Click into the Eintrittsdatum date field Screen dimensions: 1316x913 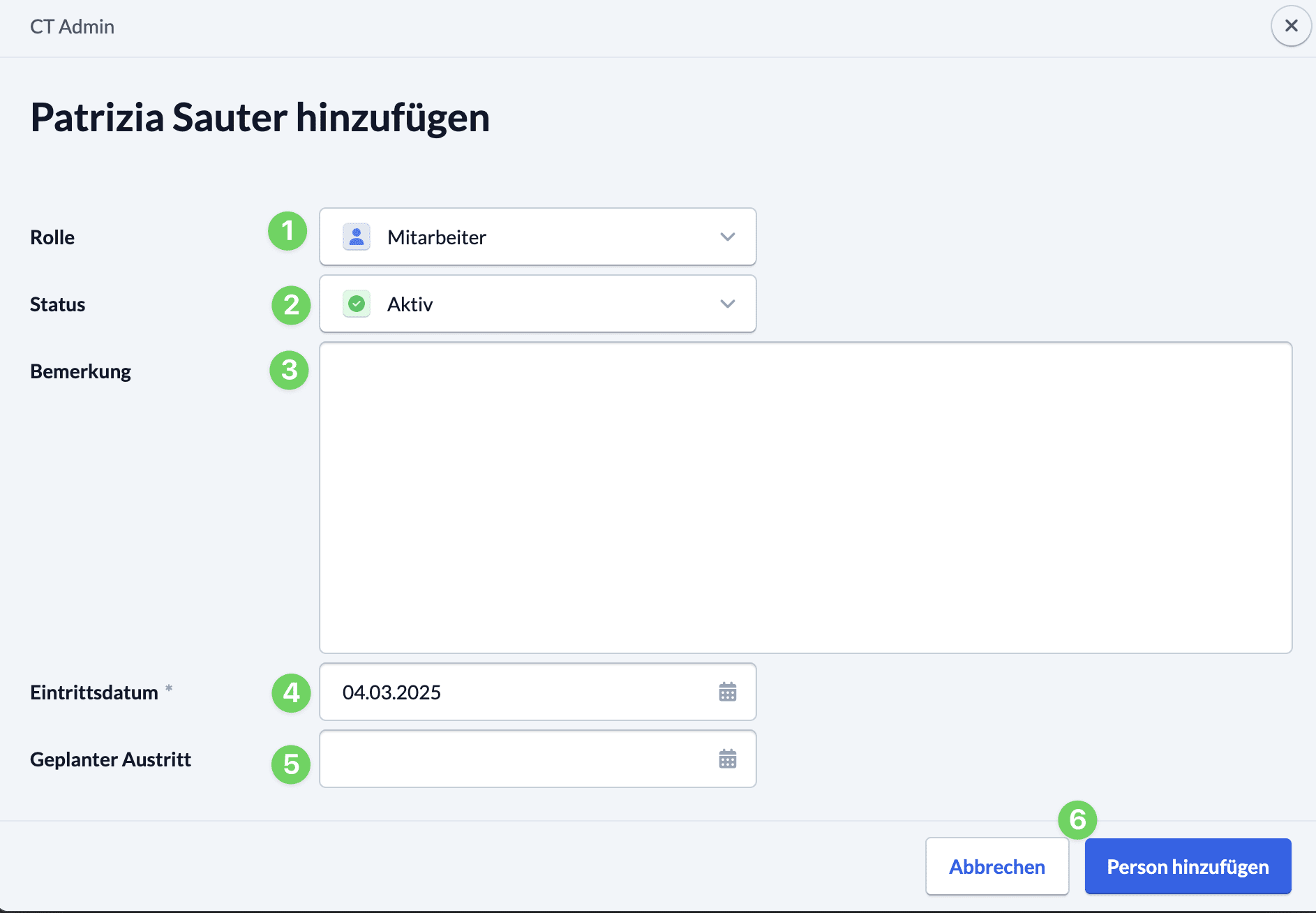[x=516, y=692]
